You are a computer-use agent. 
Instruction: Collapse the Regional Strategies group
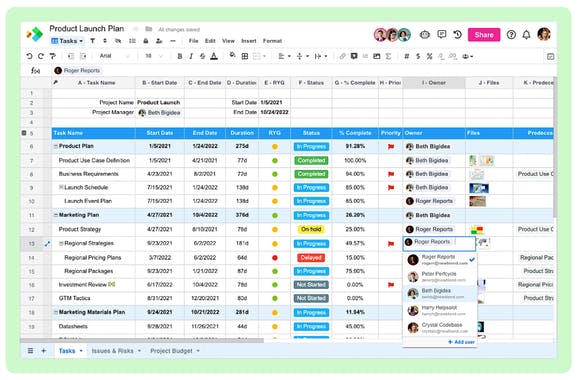pyautogui.click(x=61, y=243)
